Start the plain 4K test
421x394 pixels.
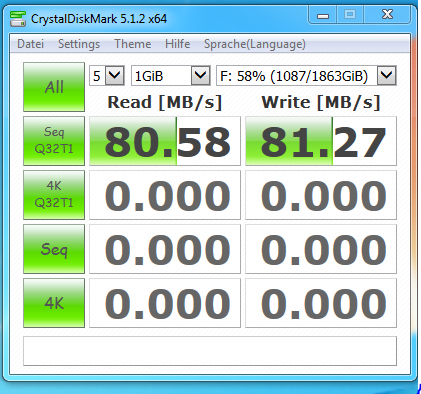(54, 303)
